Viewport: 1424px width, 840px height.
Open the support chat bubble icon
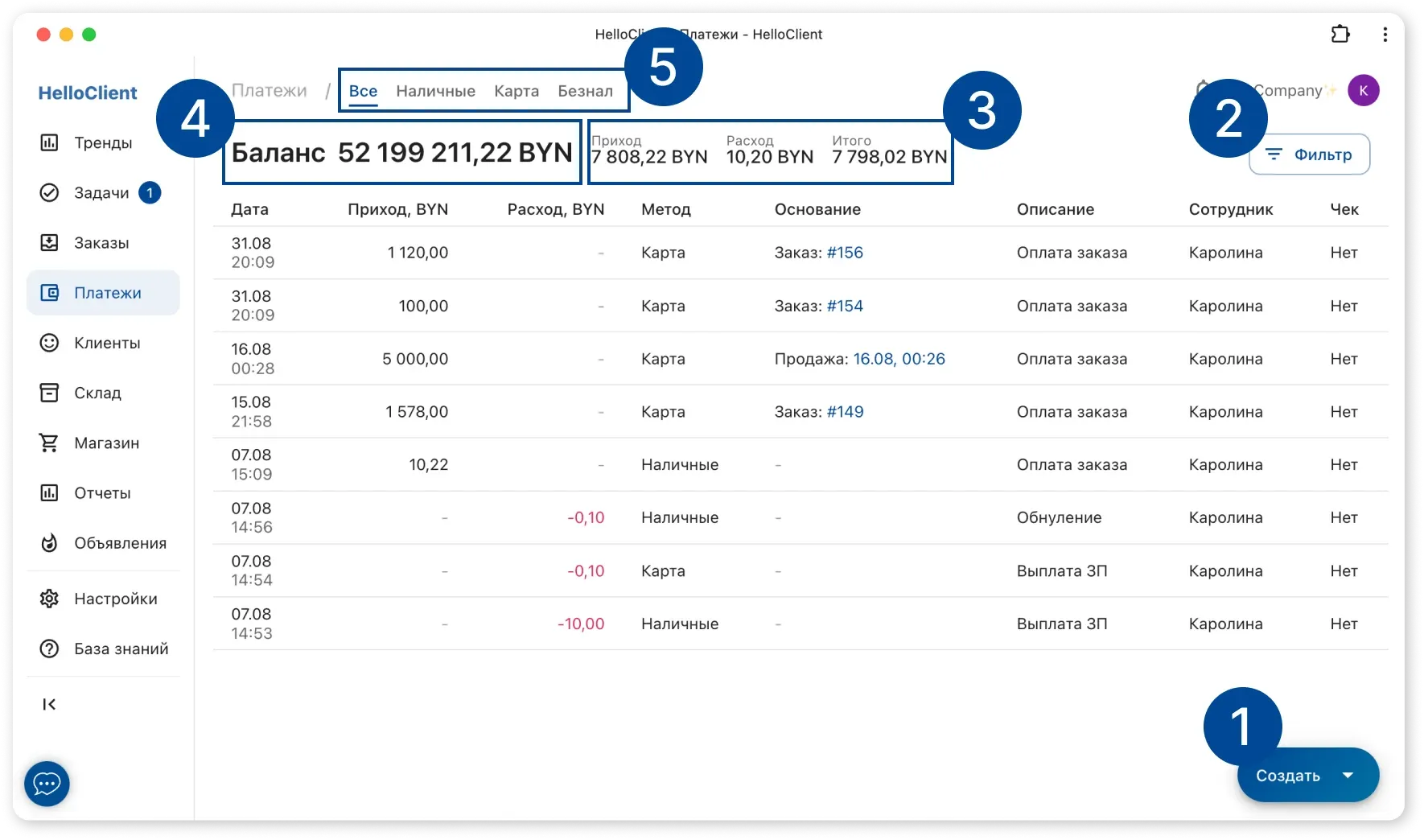[x=47, y=783]
